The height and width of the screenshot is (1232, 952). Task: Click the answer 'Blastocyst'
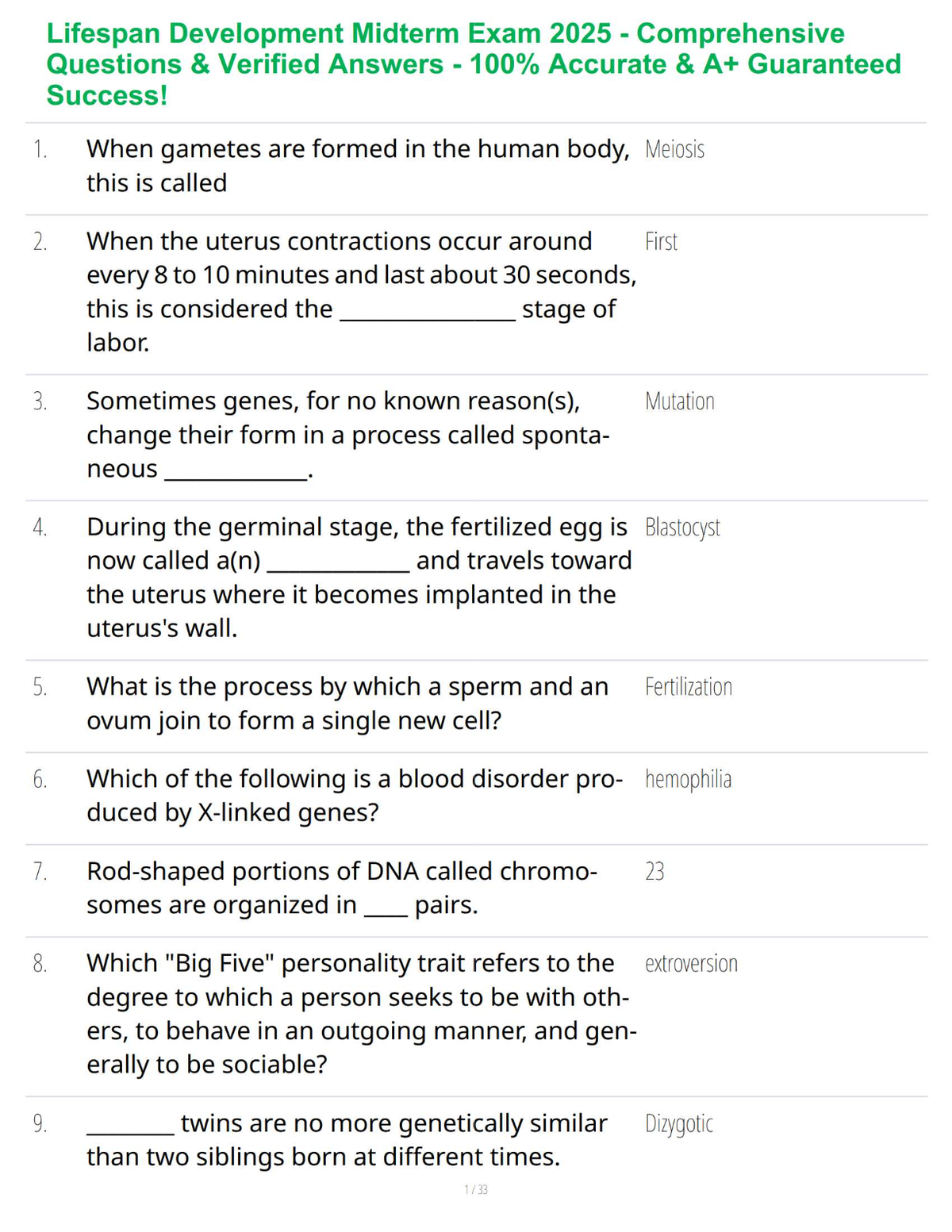(x=682, y=528)
